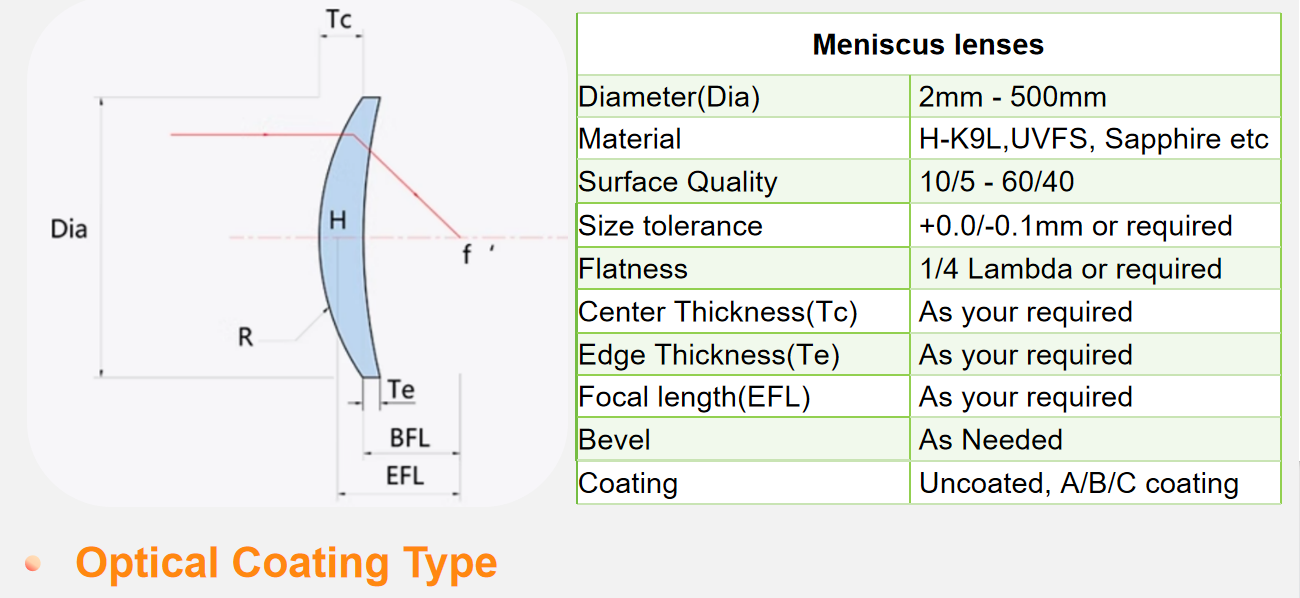Click the Meniscus lenses table header
Screen dimensions: 1300x598
tap(928, 45)
